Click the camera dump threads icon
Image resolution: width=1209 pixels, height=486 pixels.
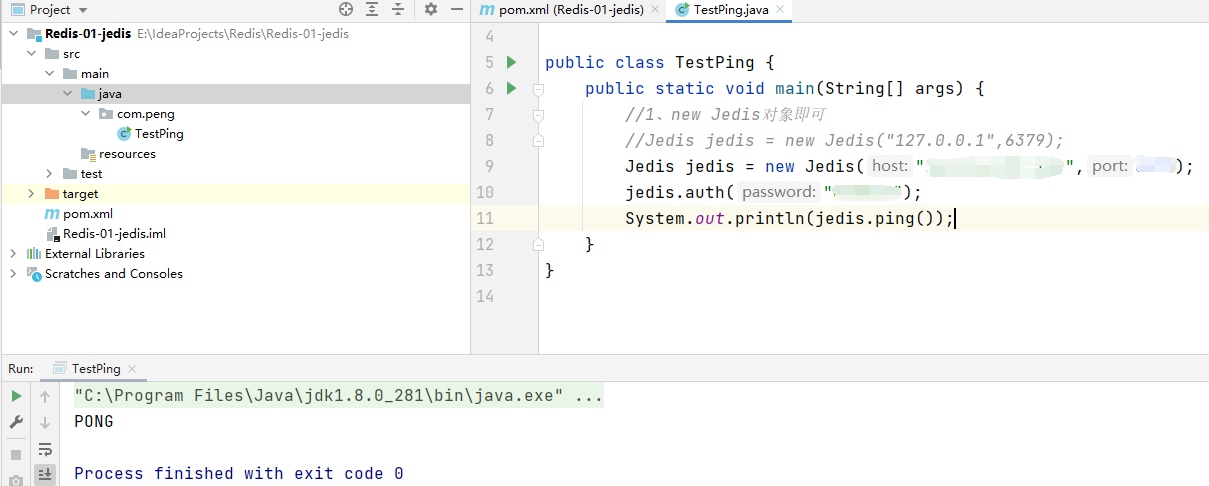[16, 480]
